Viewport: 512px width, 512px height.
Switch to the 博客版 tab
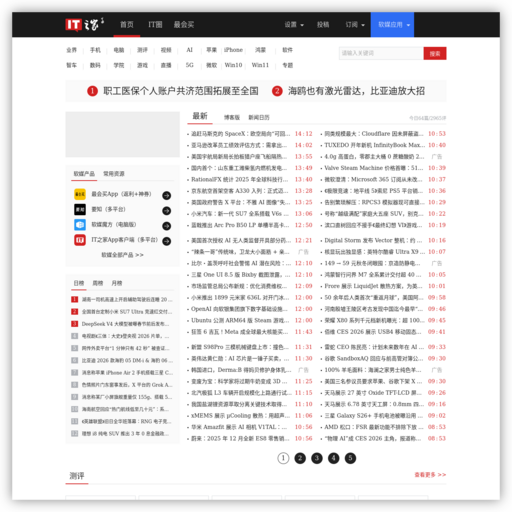(x=232, y=117)
